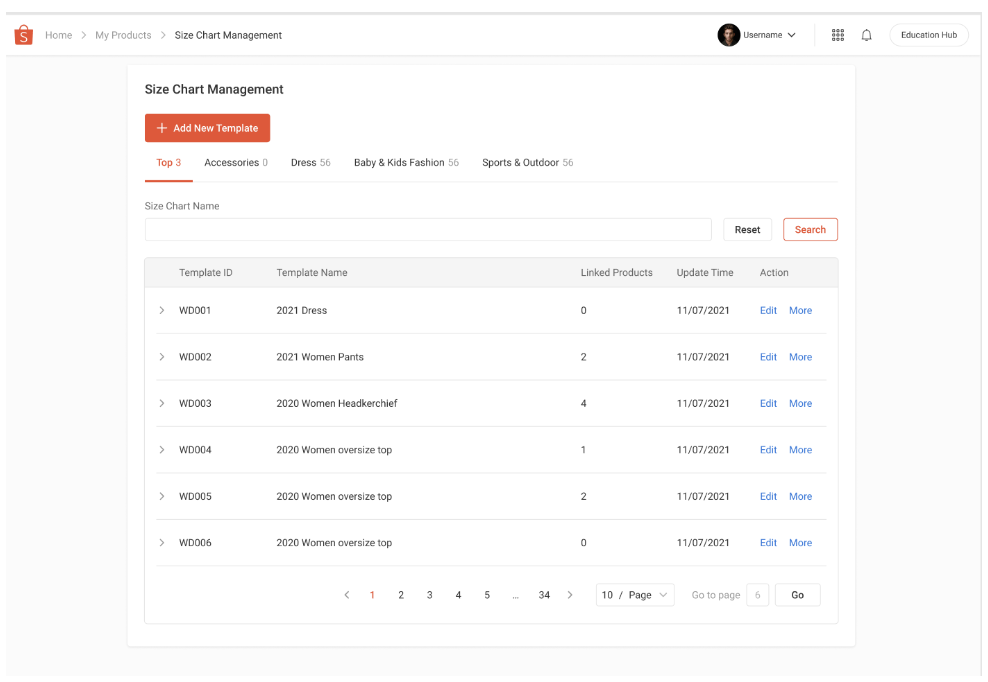Open the notifications bell
This screenshot has height=682, width=988.
866,34
